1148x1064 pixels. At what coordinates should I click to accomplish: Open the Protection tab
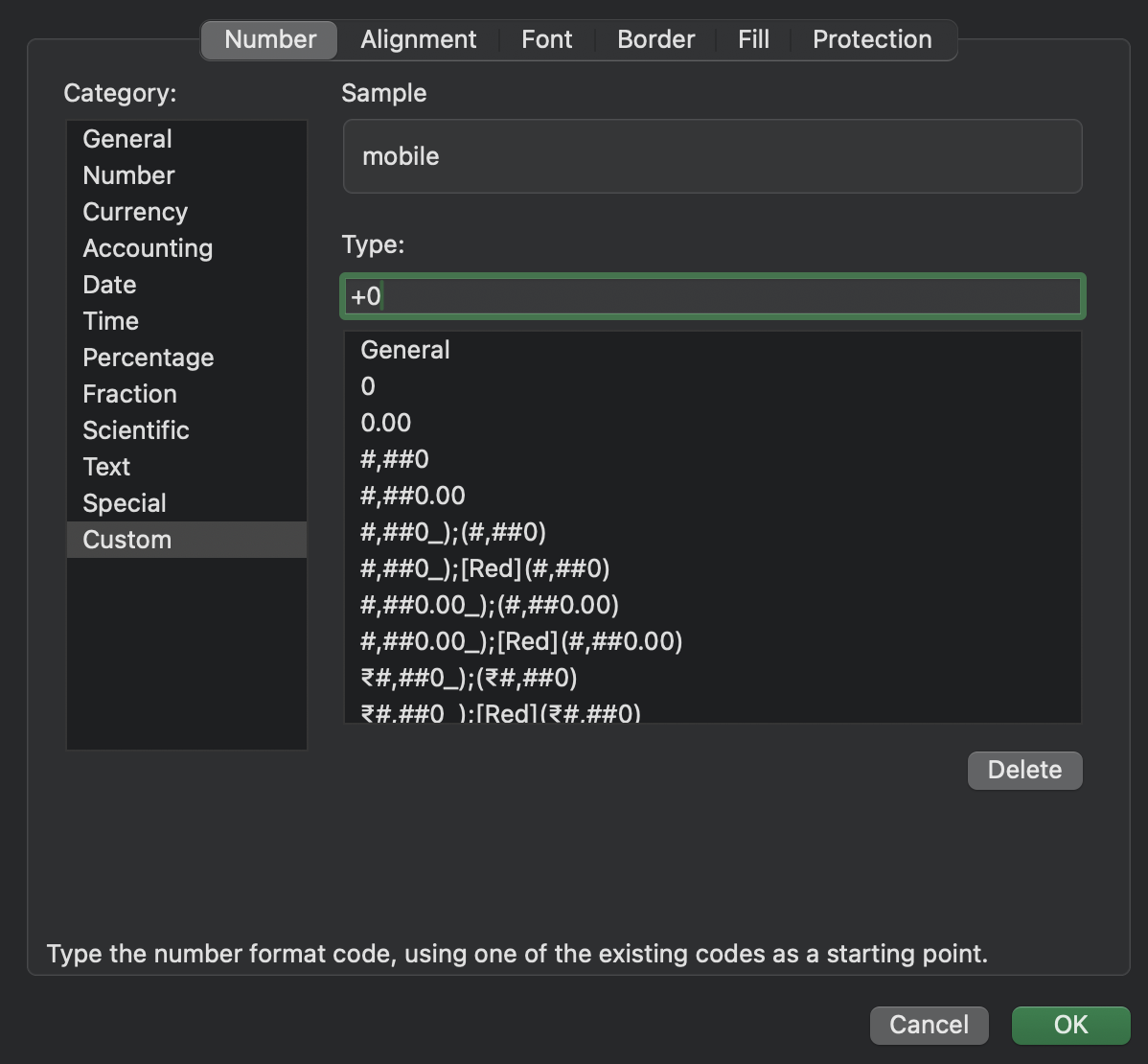872,39
